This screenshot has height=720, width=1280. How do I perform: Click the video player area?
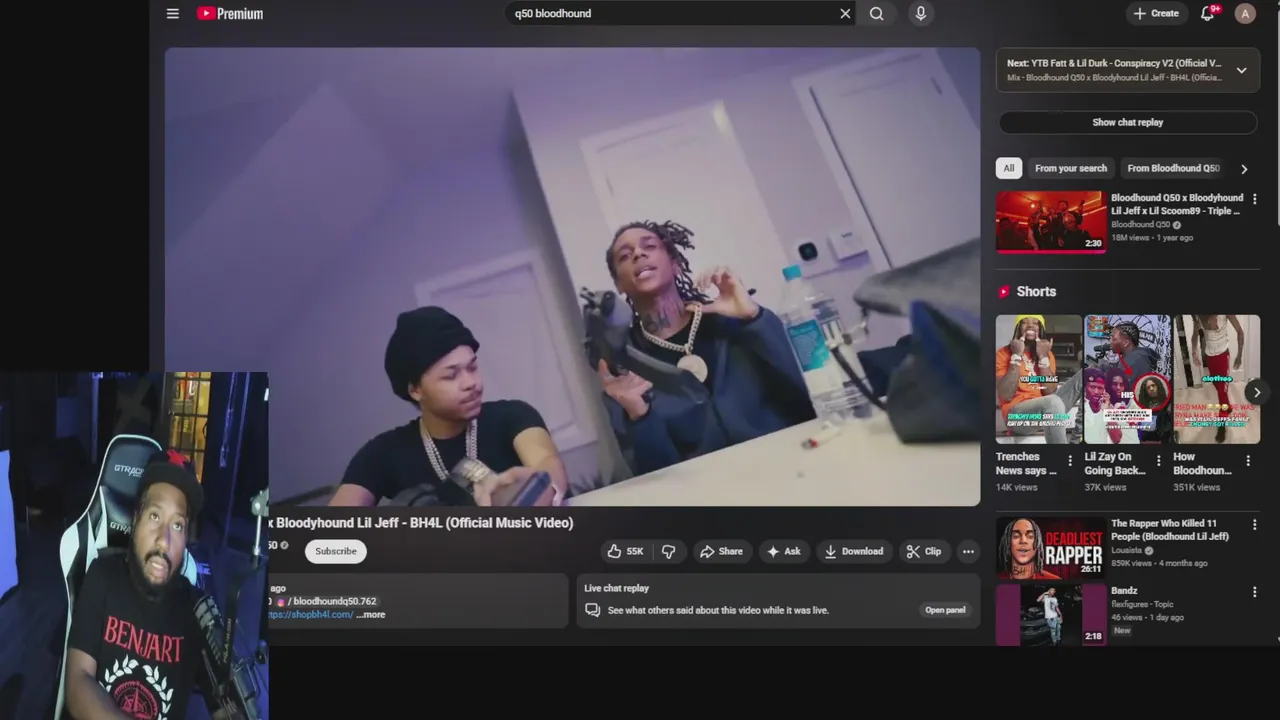click(x=572, y=276)
